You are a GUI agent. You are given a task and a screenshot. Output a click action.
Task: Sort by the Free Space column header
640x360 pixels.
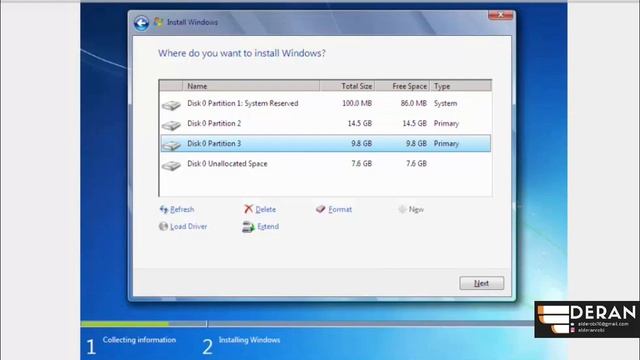(402, 86)
